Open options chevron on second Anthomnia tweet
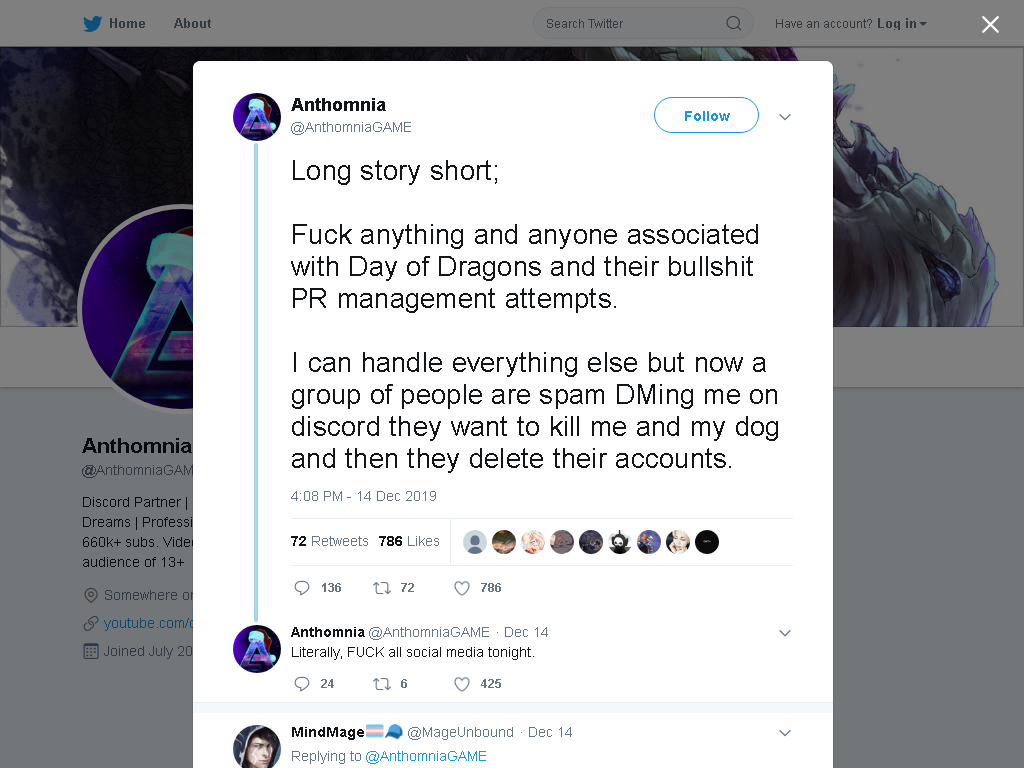 click(785, 633)
